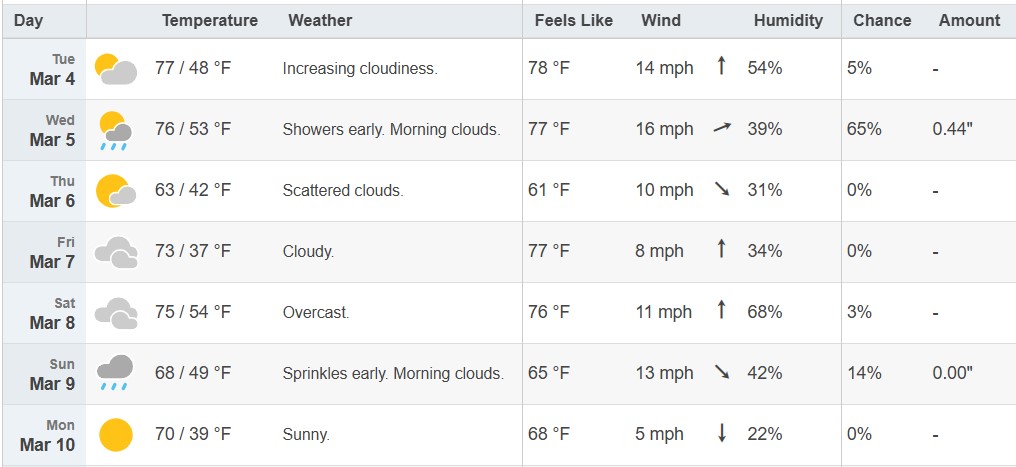Click the rain cloud icon for Sun Mar 9
Image resolution: width=1016 pixels, height=467 pixels.
point(115,373)
